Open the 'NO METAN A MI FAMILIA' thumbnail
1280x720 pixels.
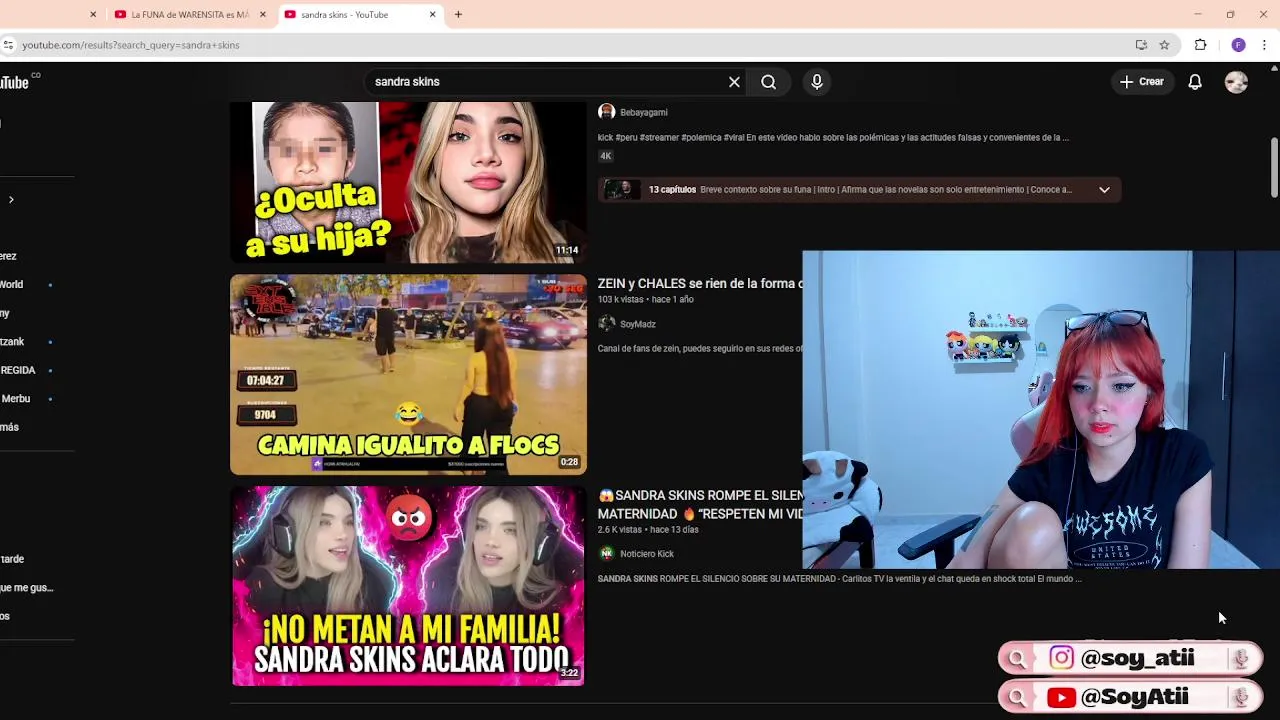click(408, 586)
